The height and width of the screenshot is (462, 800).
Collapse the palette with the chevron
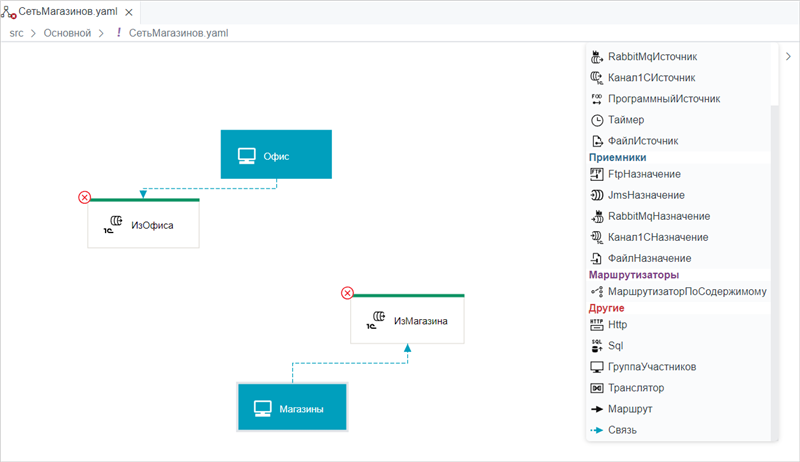[788, 57]
